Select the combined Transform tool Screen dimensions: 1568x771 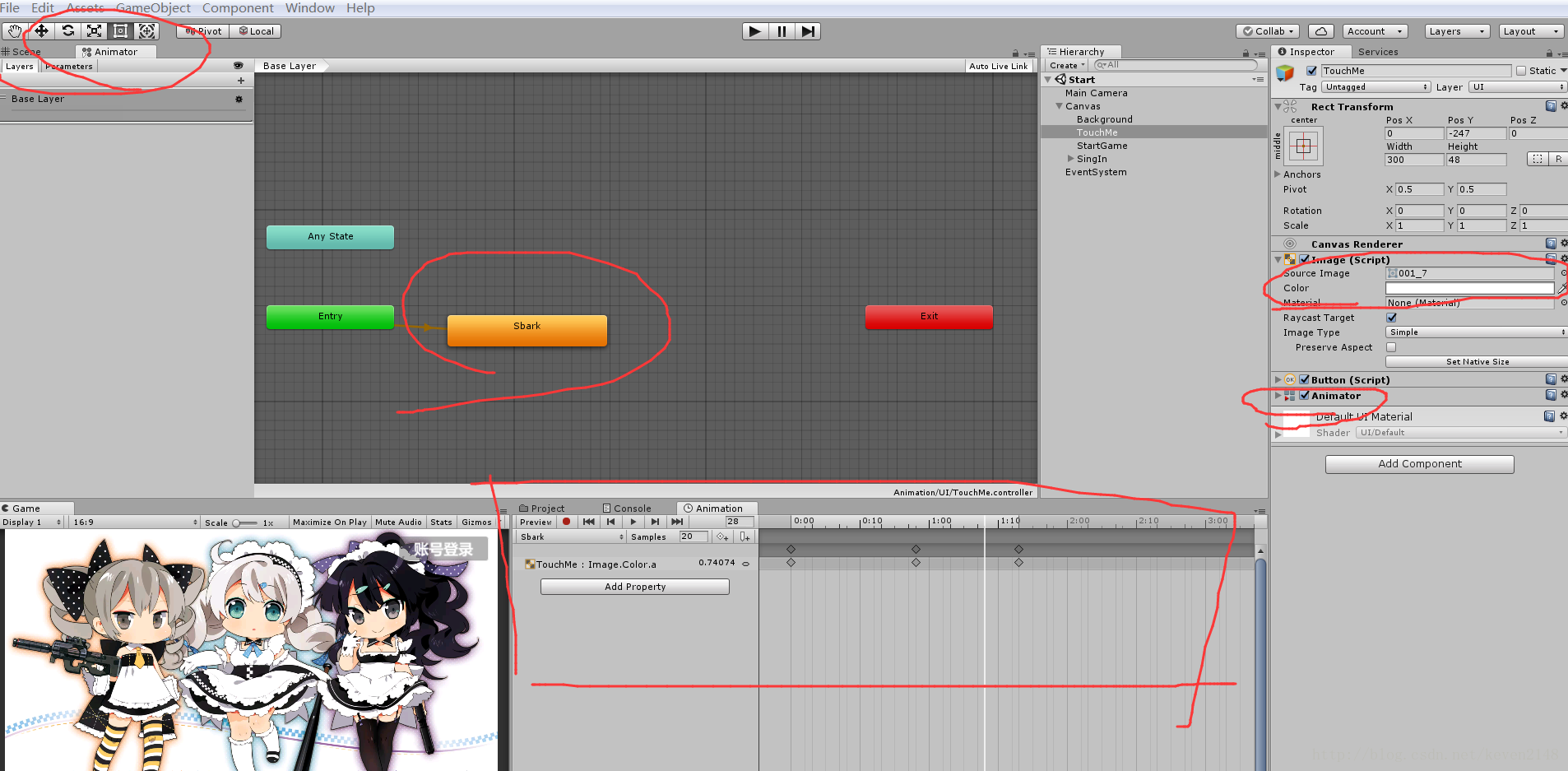point(146,31)
